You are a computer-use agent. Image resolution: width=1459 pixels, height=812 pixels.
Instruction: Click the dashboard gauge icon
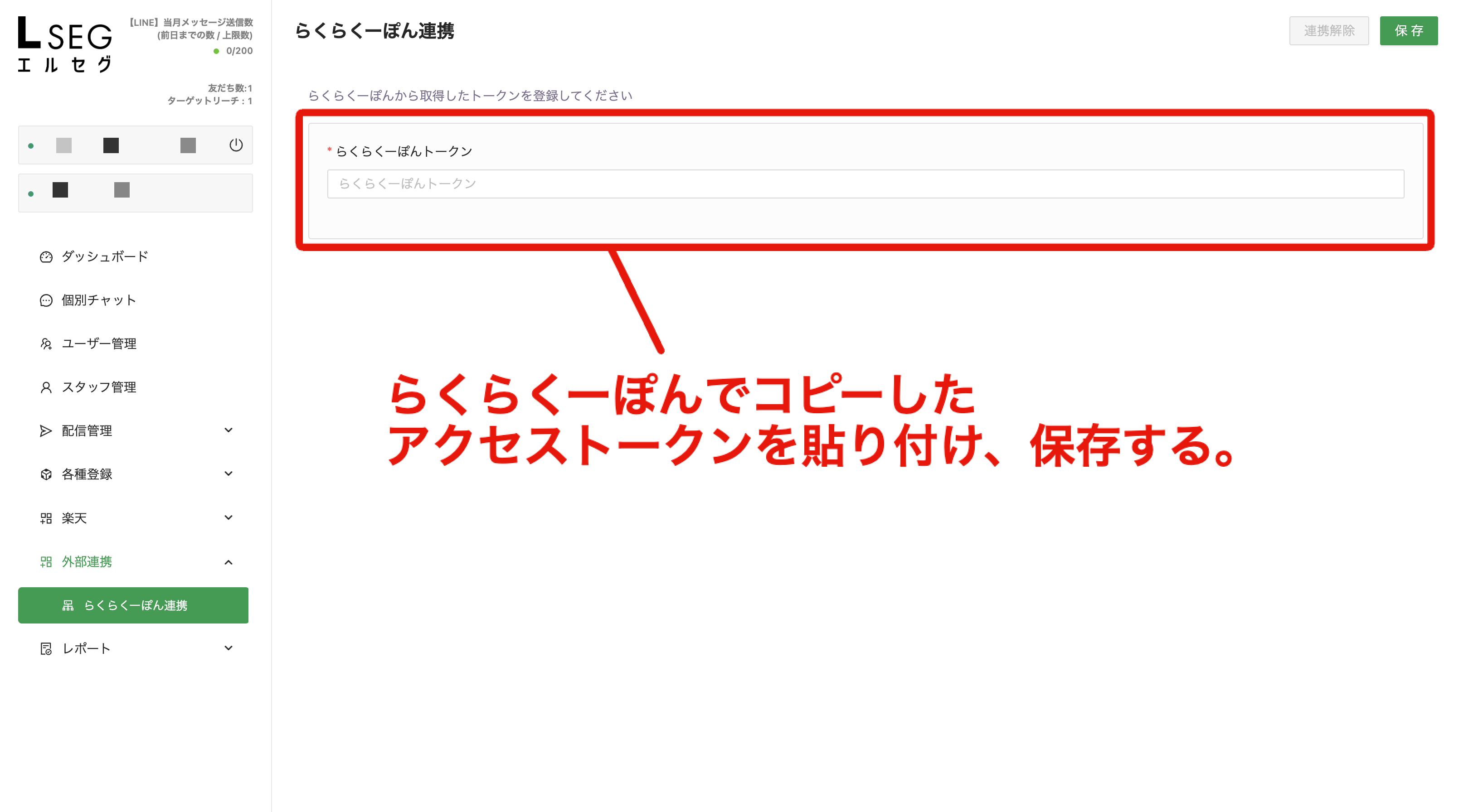coord(46,257)
